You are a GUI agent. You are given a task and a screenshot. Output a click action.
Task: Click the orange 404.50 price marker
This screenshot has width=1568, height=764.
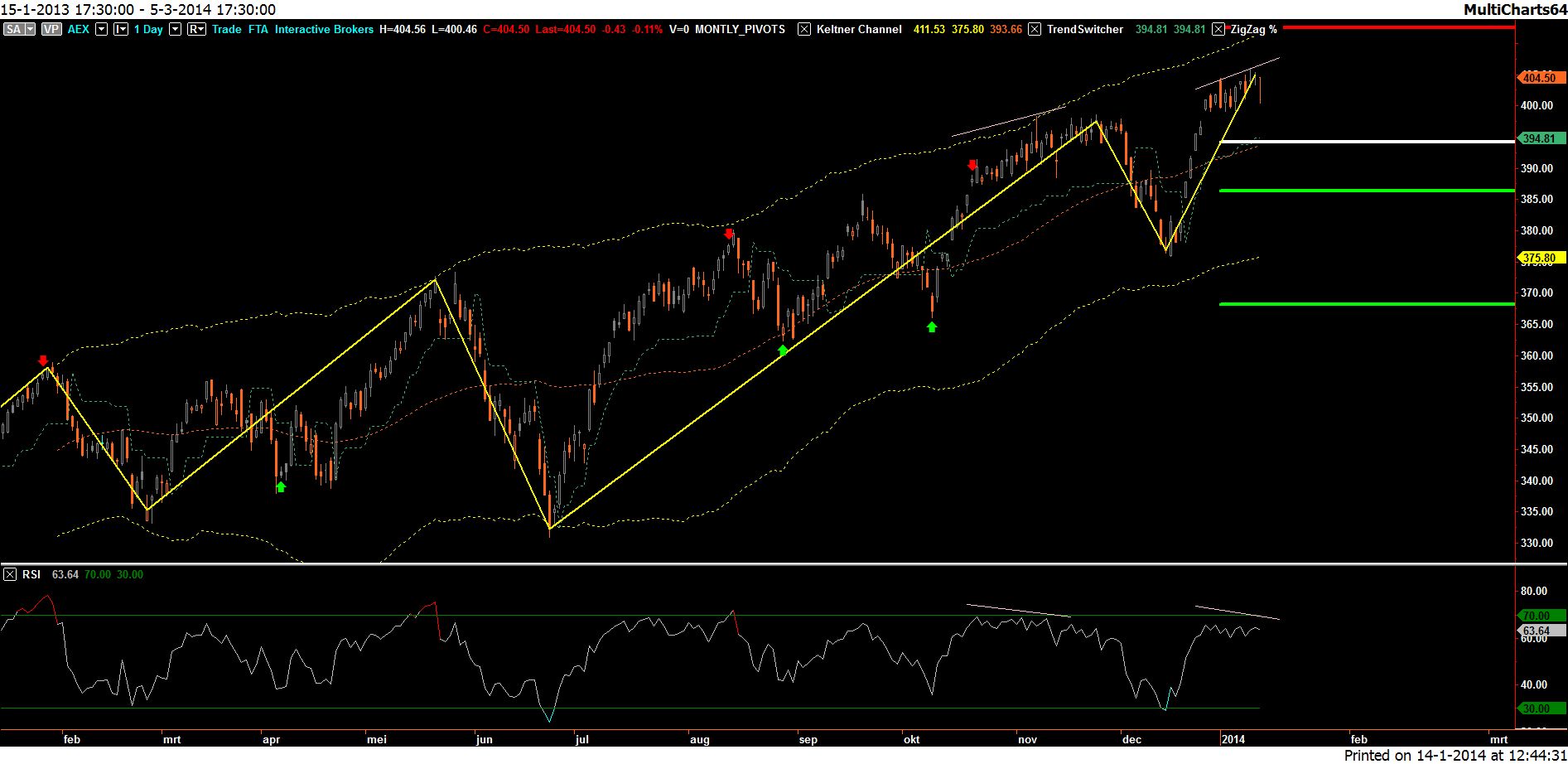coord(1539,78)
